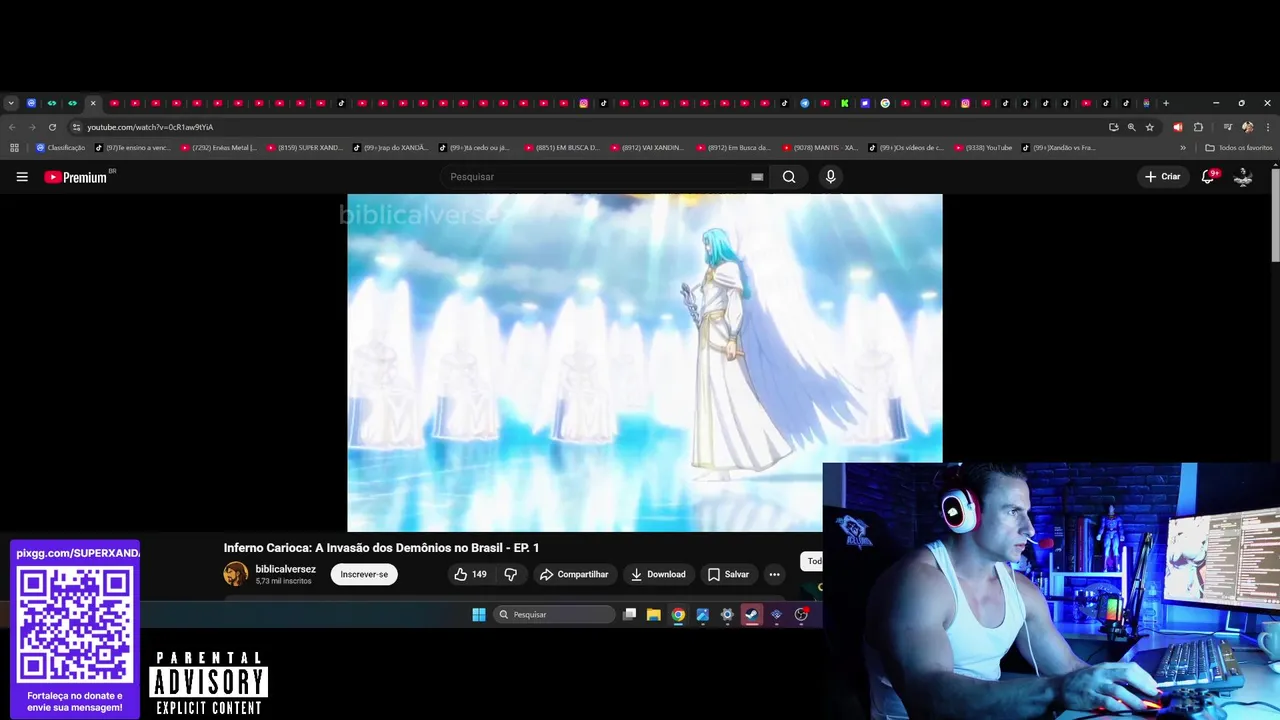Open YouTube notifications bell
The image size is (1280, 720).
(1208, 177)
